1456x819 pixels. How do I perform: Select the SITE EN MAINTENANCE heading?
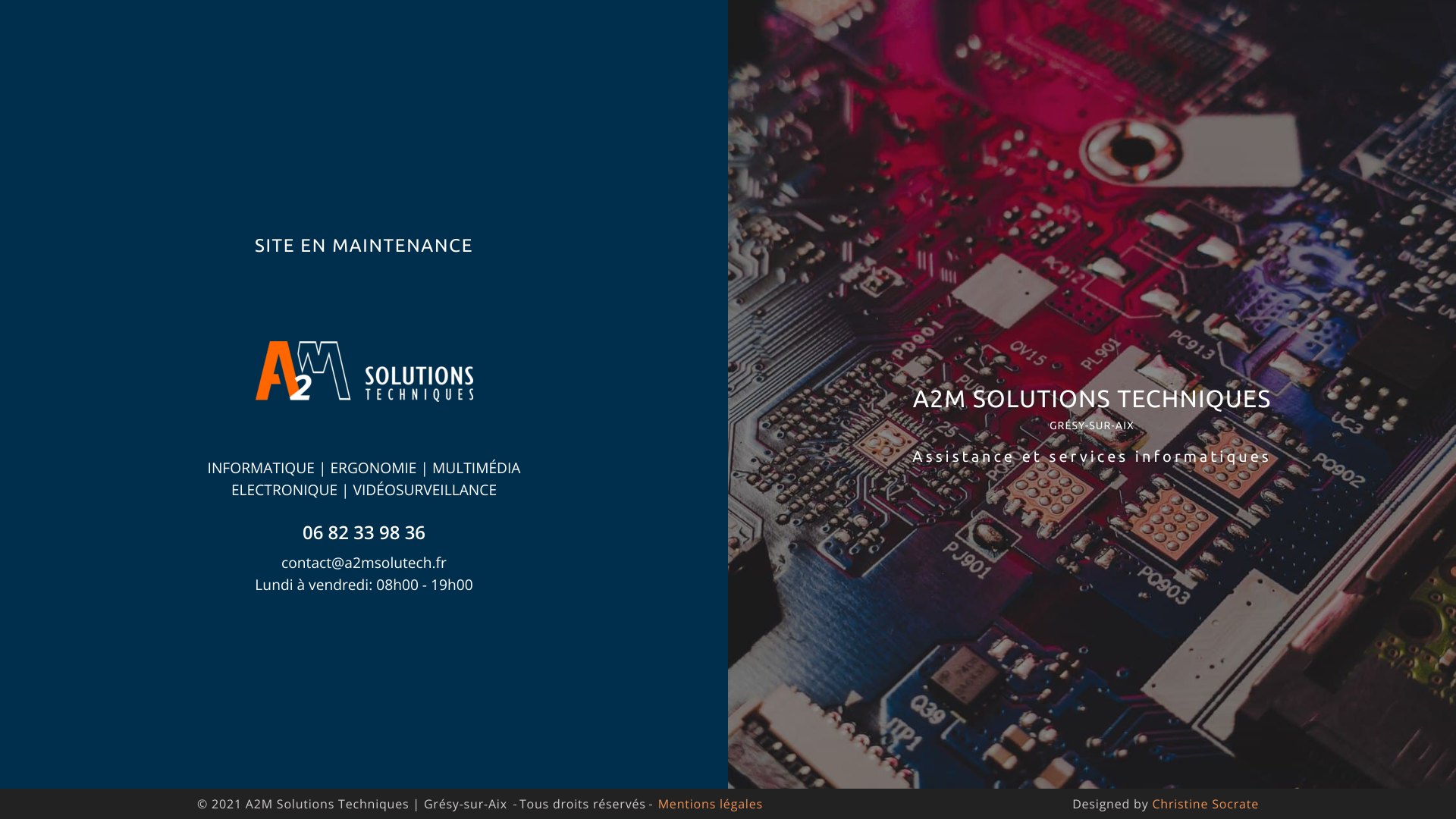363,245
